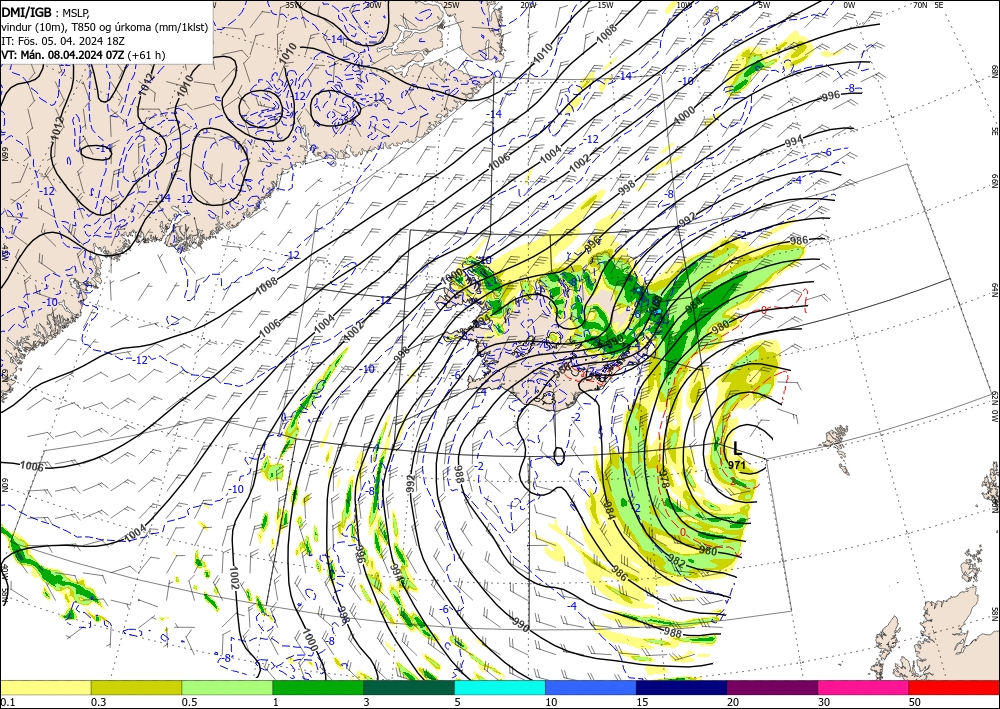The height and width of the screenshot is (709, 1000).
Task: Click the purple 20–30 legend segment
Action: (772, 687)
